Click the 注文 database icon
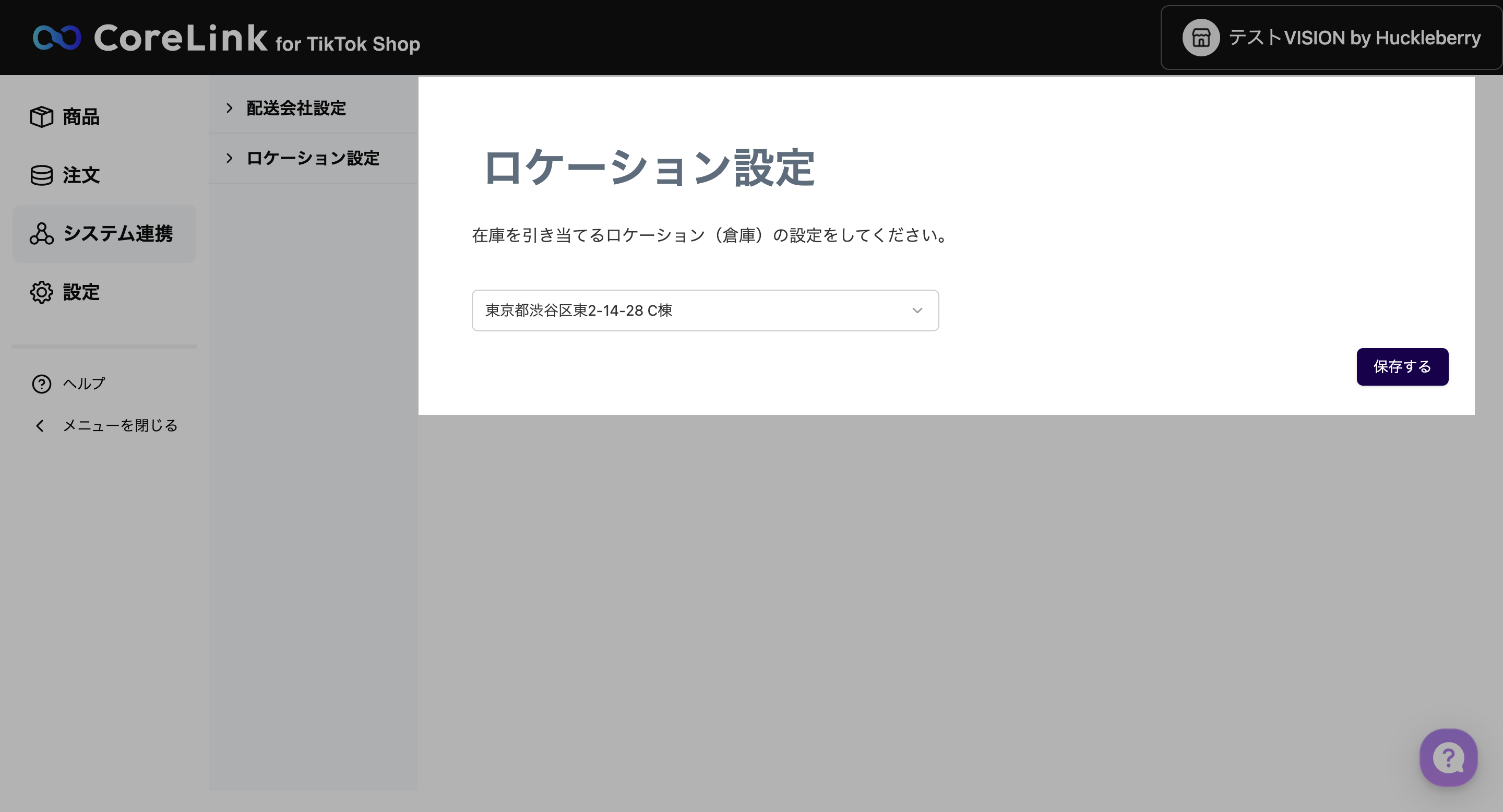Screen dimensions: 1503x812 [41, 175]
